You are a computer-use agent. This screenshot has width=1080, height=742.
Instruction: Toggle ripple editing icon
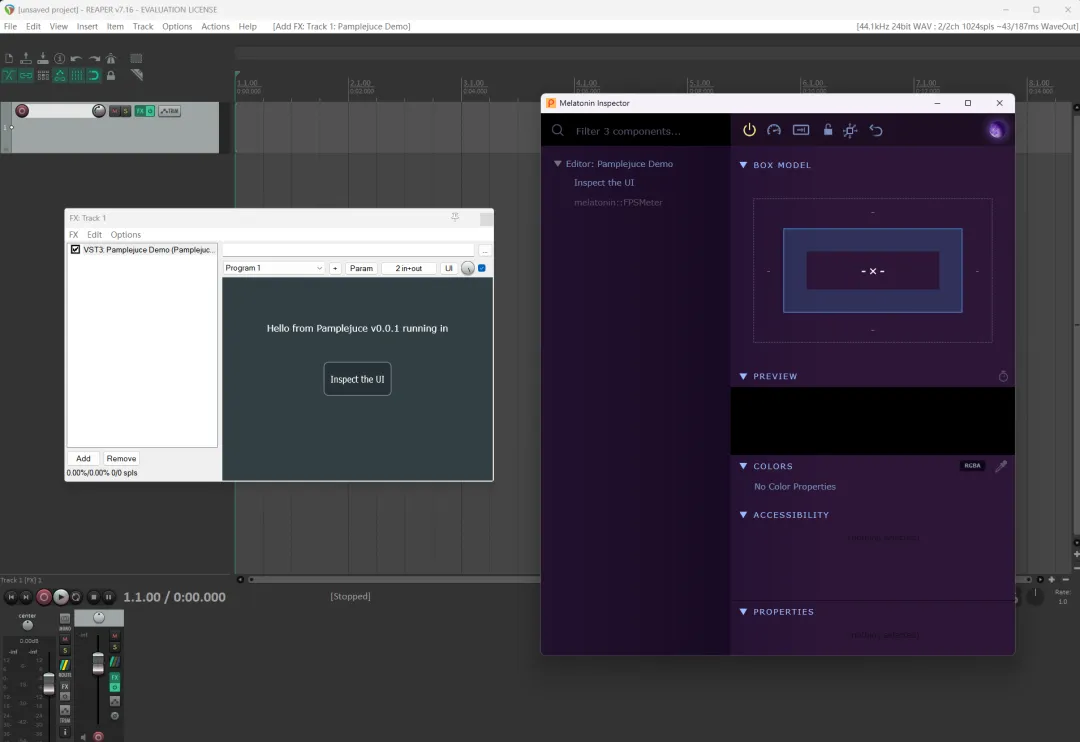(43, 75)
